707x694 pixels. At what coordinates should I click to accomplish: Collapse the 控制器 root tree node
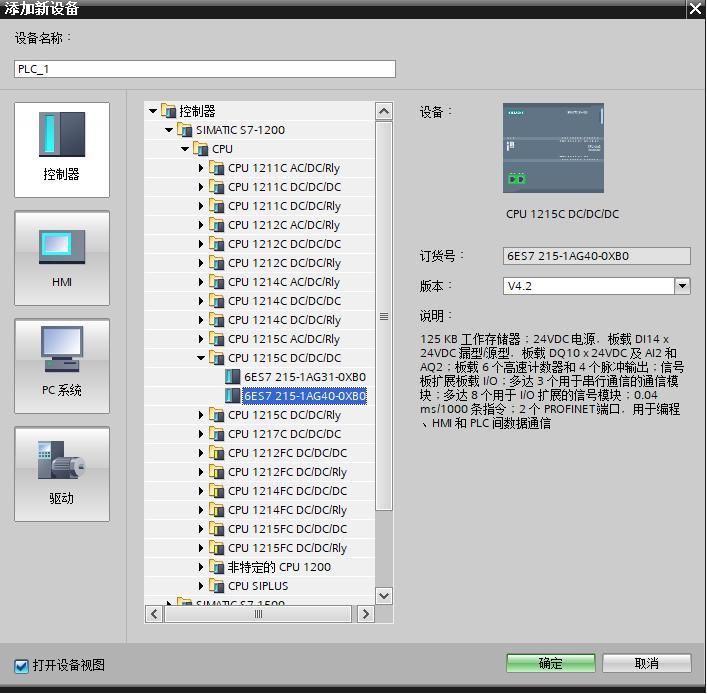pyautogui.click(x=153, y=111)
